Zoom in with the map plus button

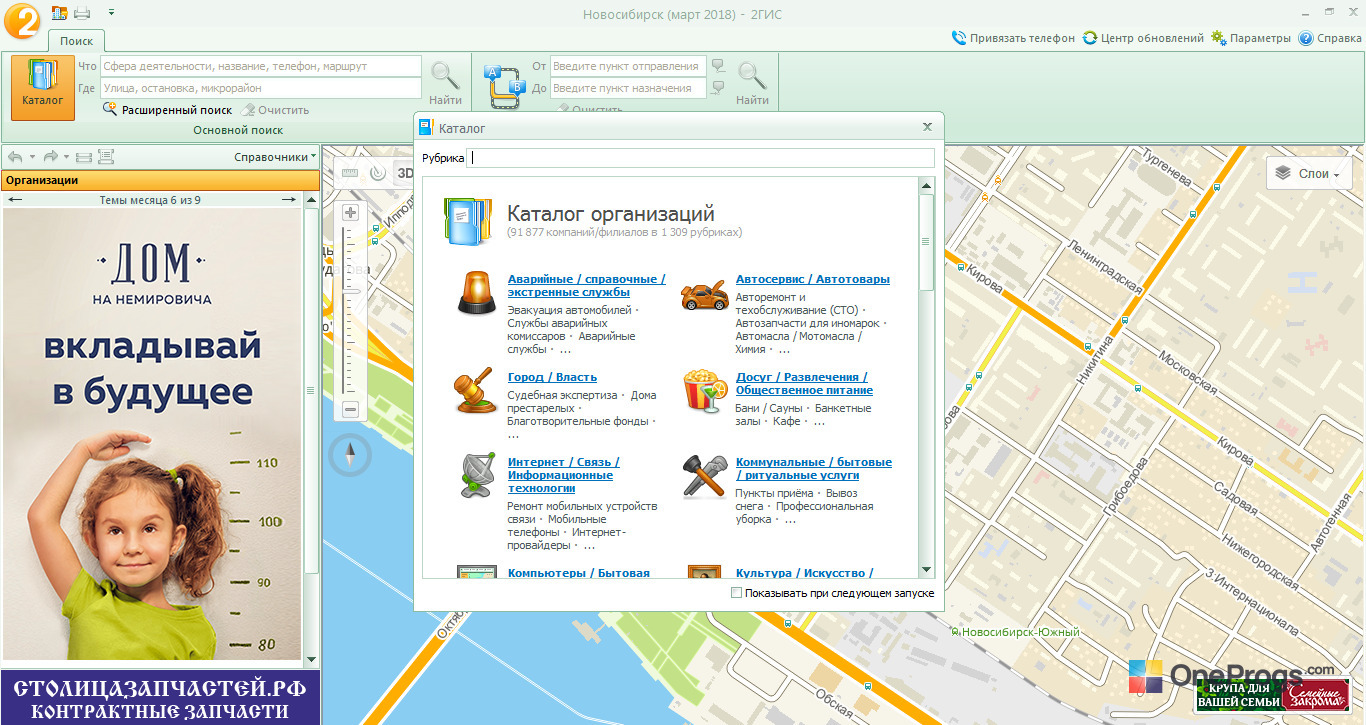351,213
